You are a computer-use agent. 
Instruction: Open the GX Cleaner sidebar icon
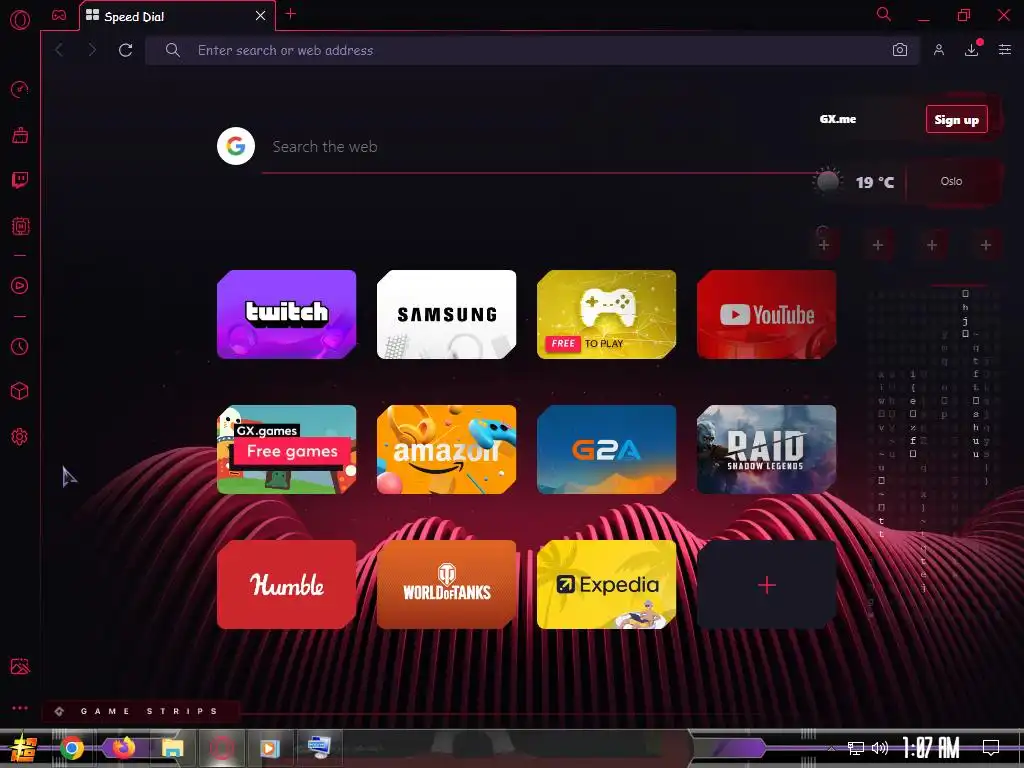20,135
